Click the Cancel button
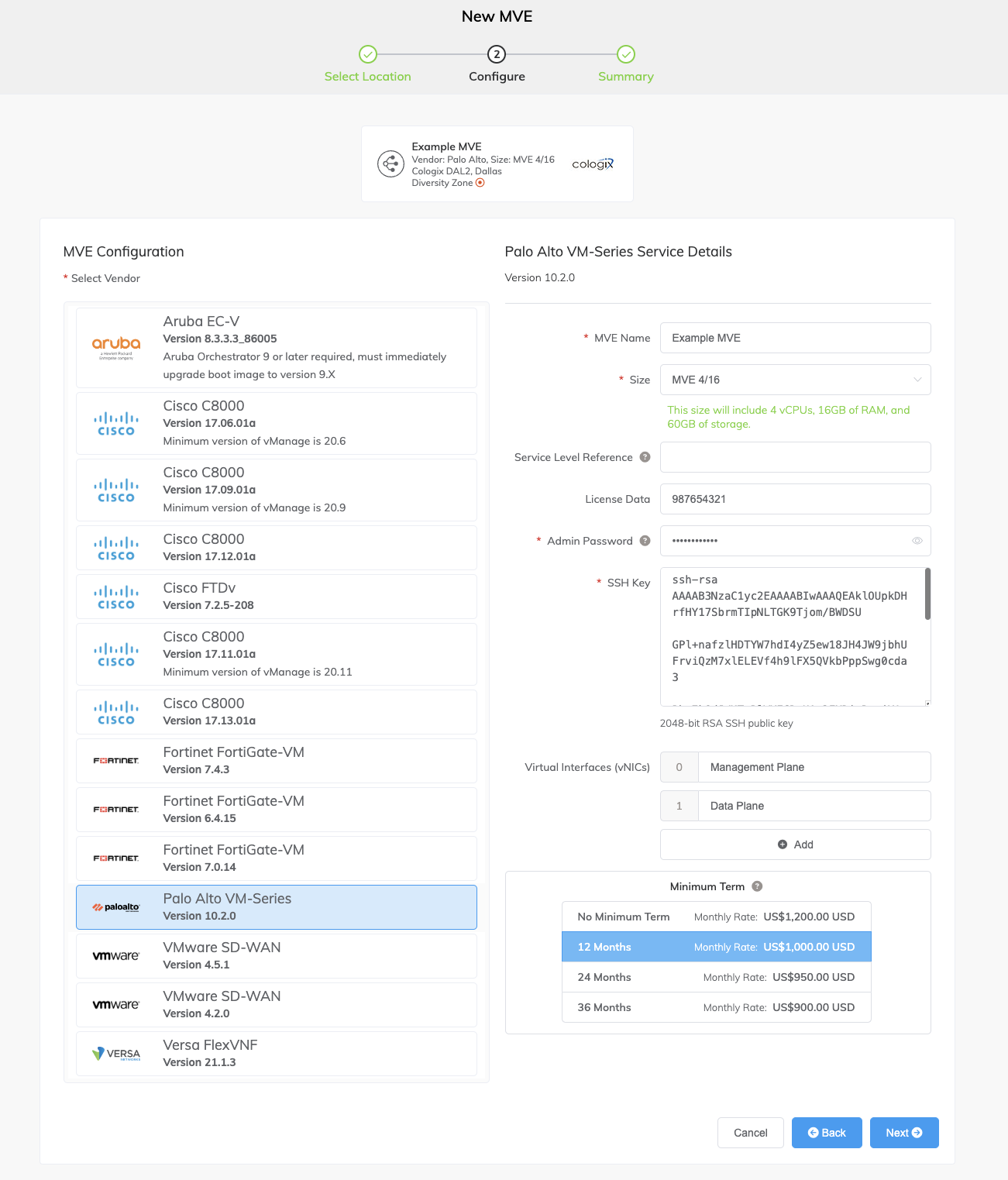 (x=751, y=1133)
